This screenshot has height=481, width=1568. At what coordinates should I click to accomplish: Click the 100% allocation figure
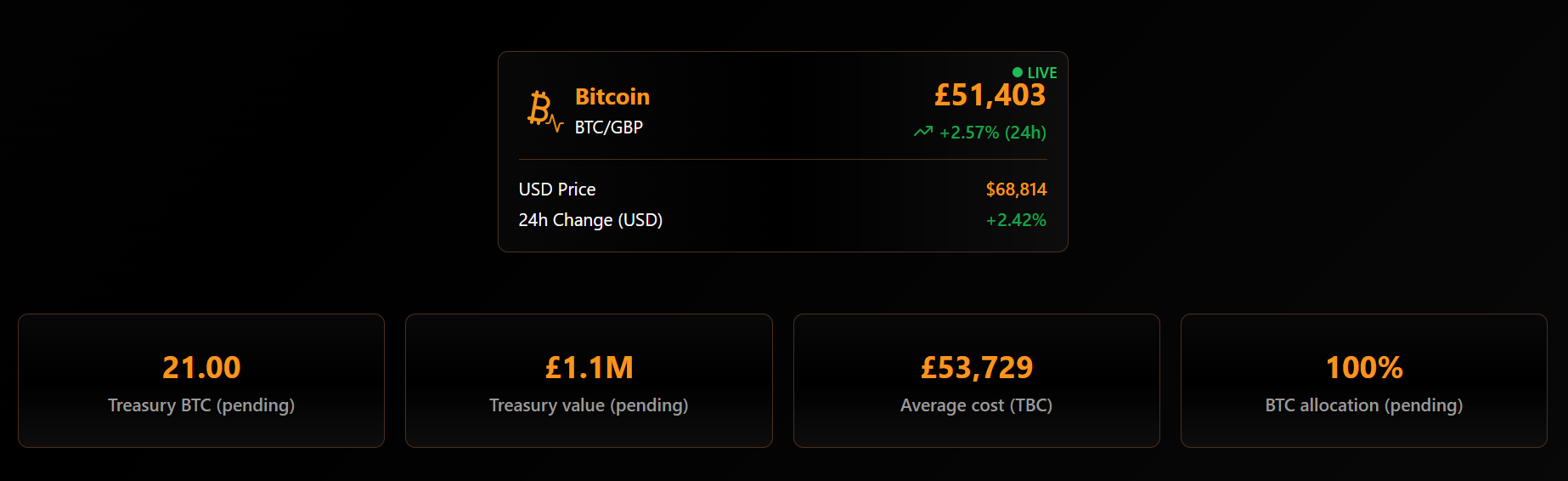pos(1364,367)
